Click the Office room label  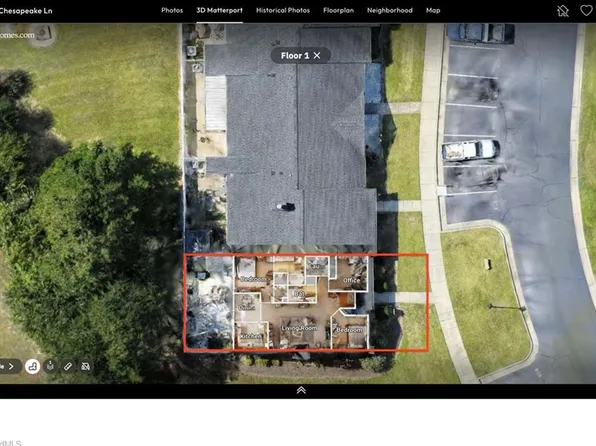[351, 280]
